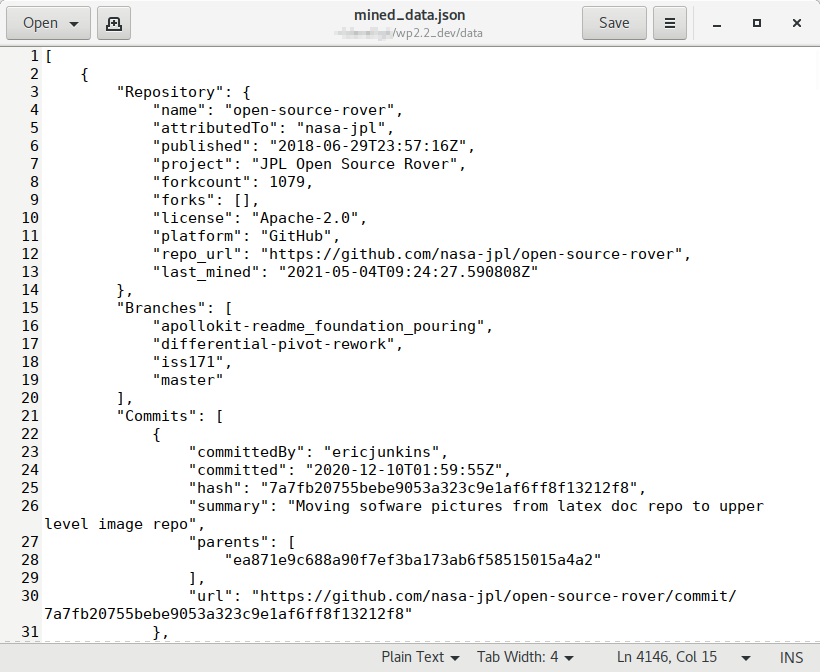Toggle the INS insert mode indicator
Screen dimensions: 820x672
(791, 657)
